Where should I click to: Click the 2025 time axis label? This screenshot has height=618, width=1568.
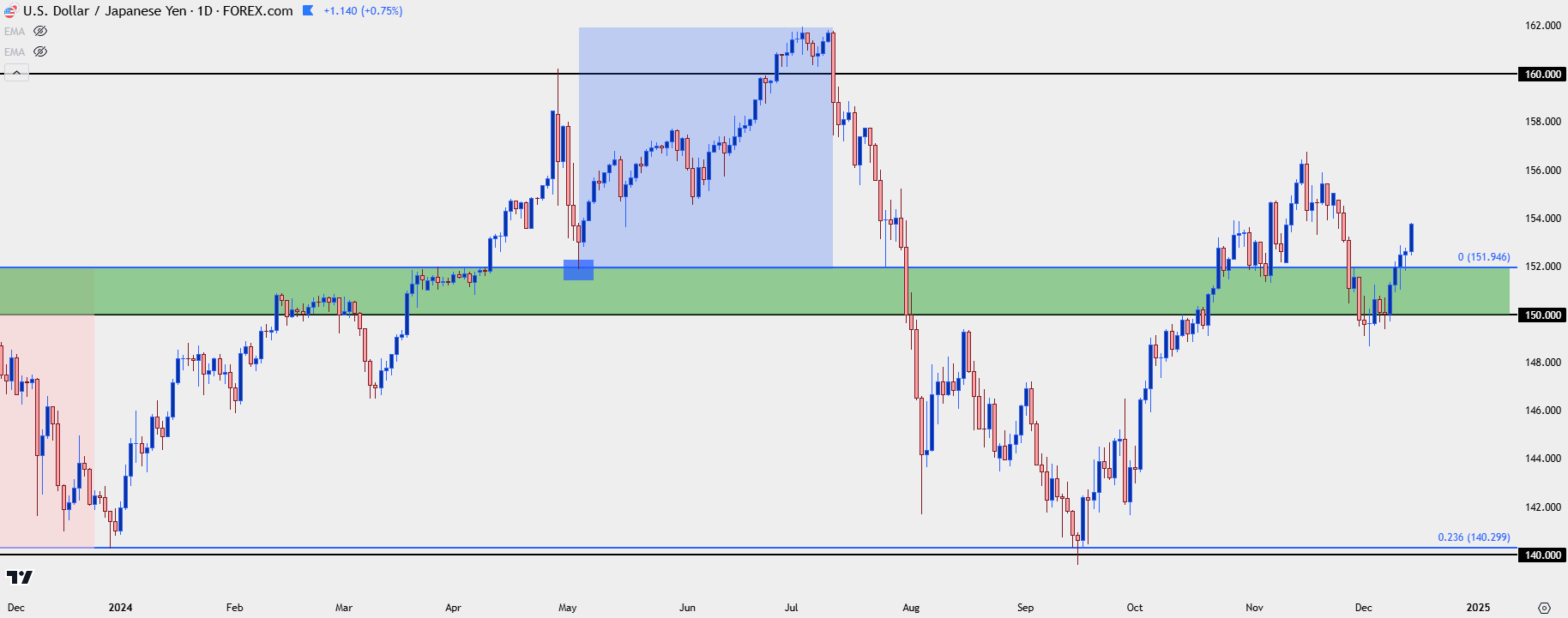(x=1478, y=608)
